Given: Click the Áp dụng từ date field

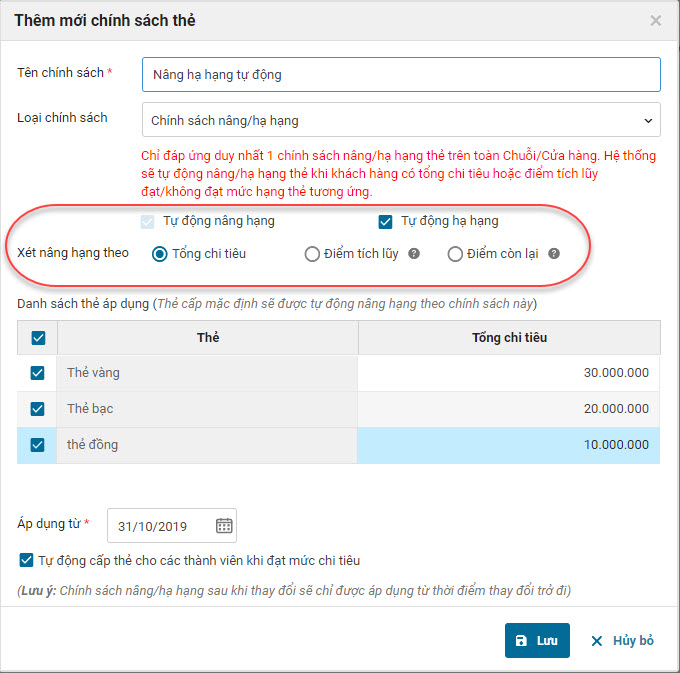Looking at the screenshot, I should [x=160, y=526].
